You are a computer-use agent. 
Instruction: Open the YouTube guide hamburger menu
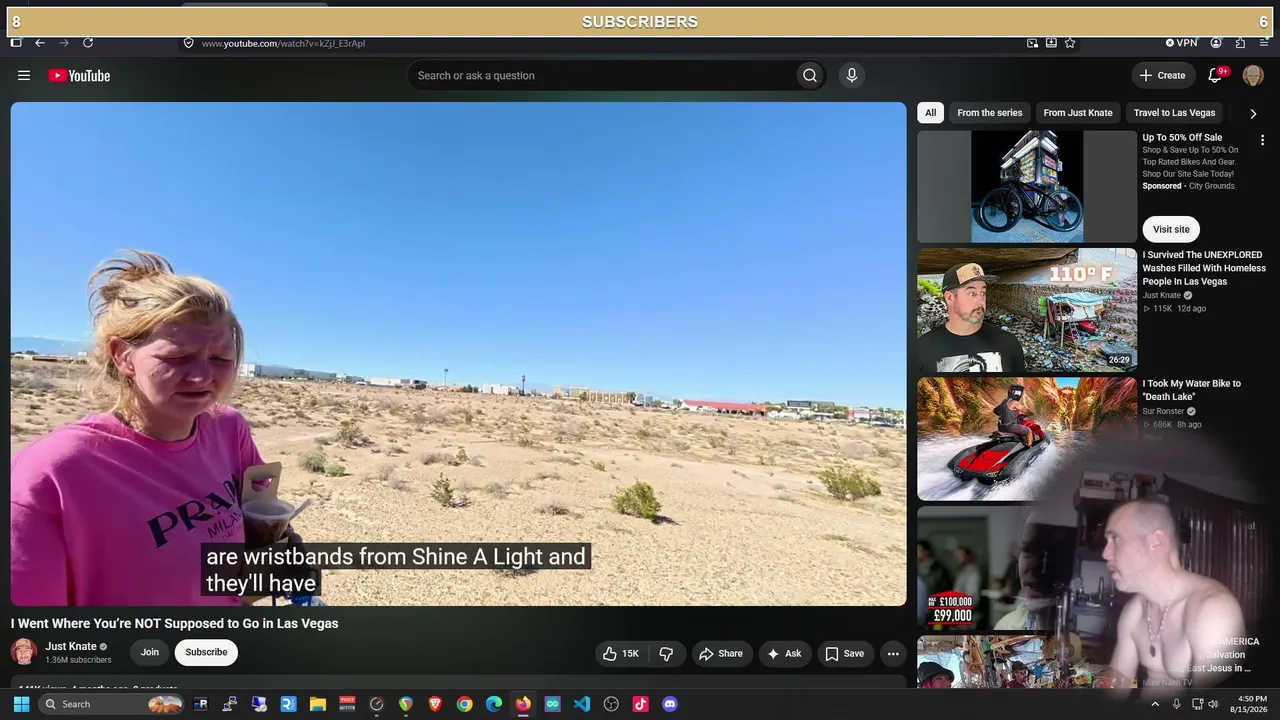[24, 75]
